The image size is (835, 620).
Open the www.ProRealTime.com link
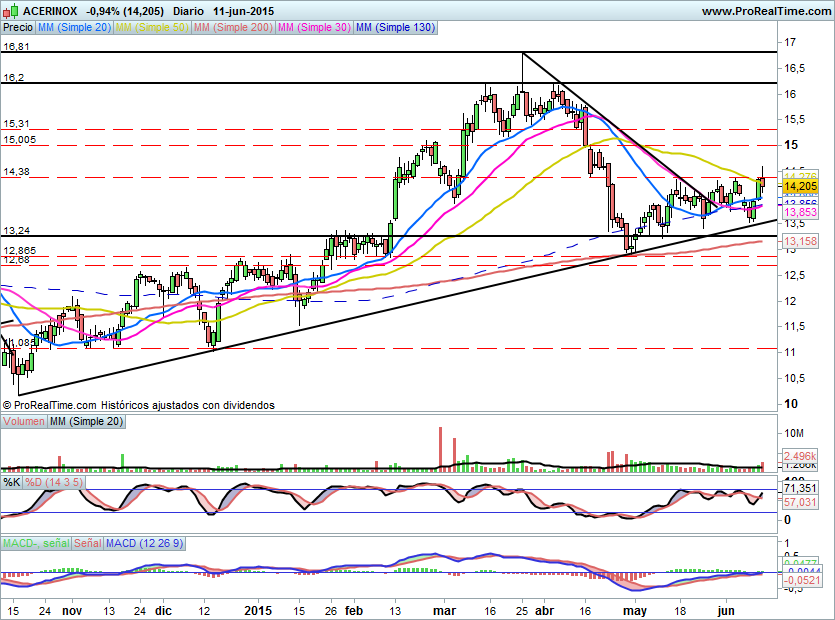tap(765, 11)
